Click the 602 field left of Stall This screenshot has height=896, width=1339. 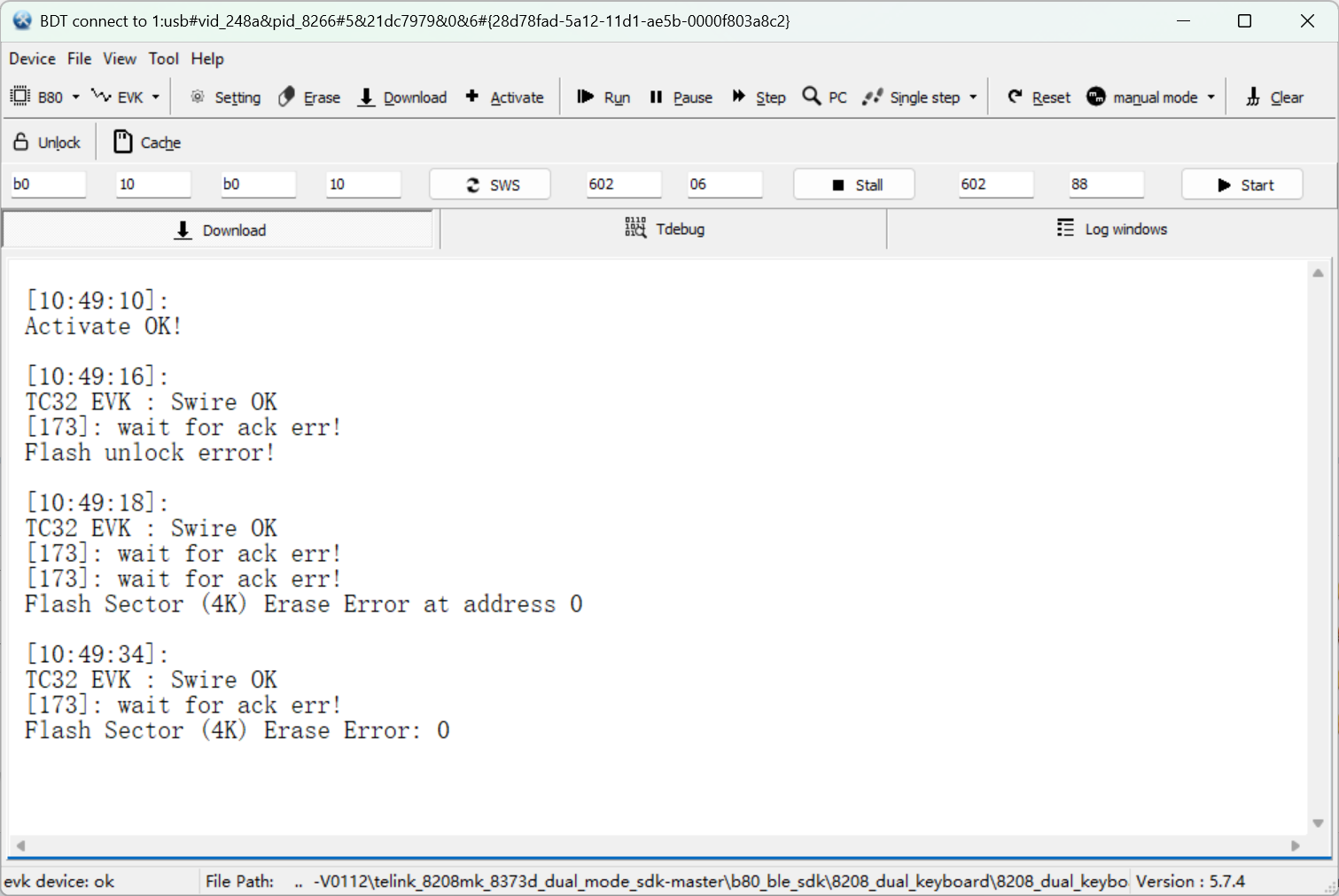click(624, 184)
